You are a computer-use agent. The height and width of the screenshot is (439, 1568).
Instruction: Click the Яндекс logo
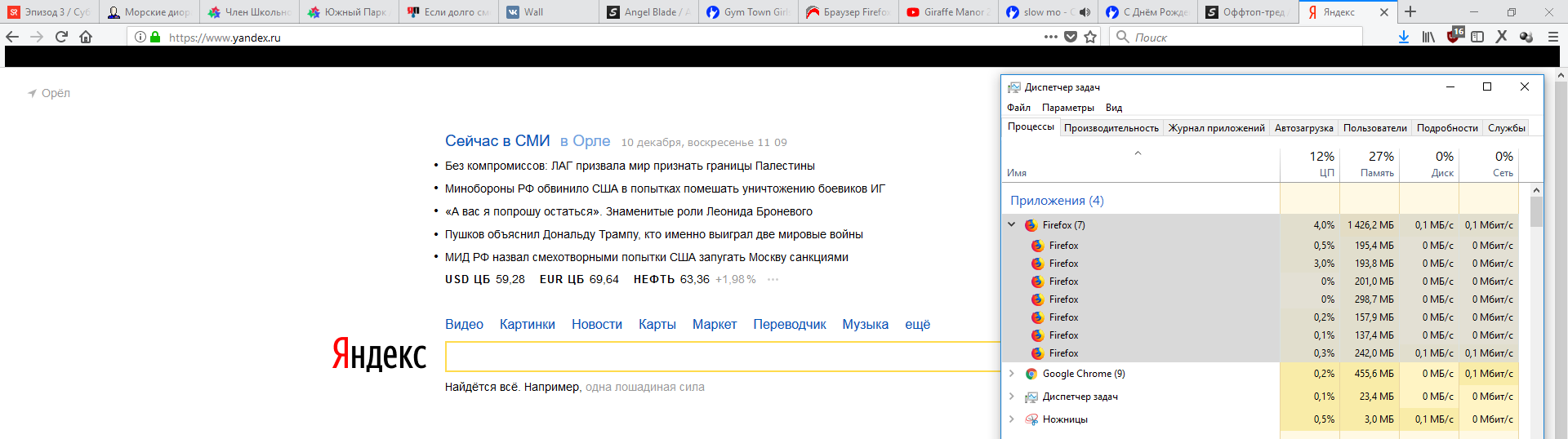coord(379,355)
